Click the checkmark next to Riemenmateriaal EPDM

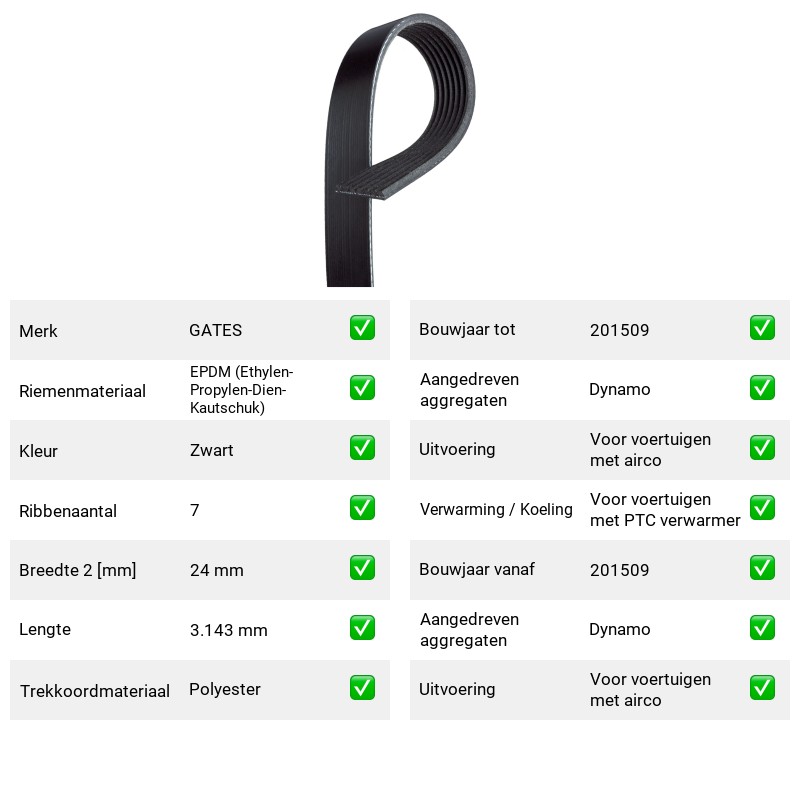point(362,388)
